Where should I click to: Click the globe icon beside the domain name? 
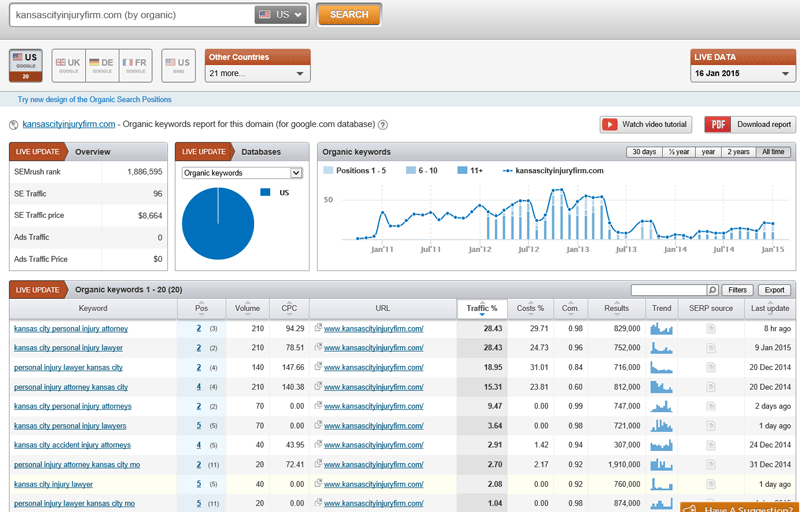coord(14,124)
